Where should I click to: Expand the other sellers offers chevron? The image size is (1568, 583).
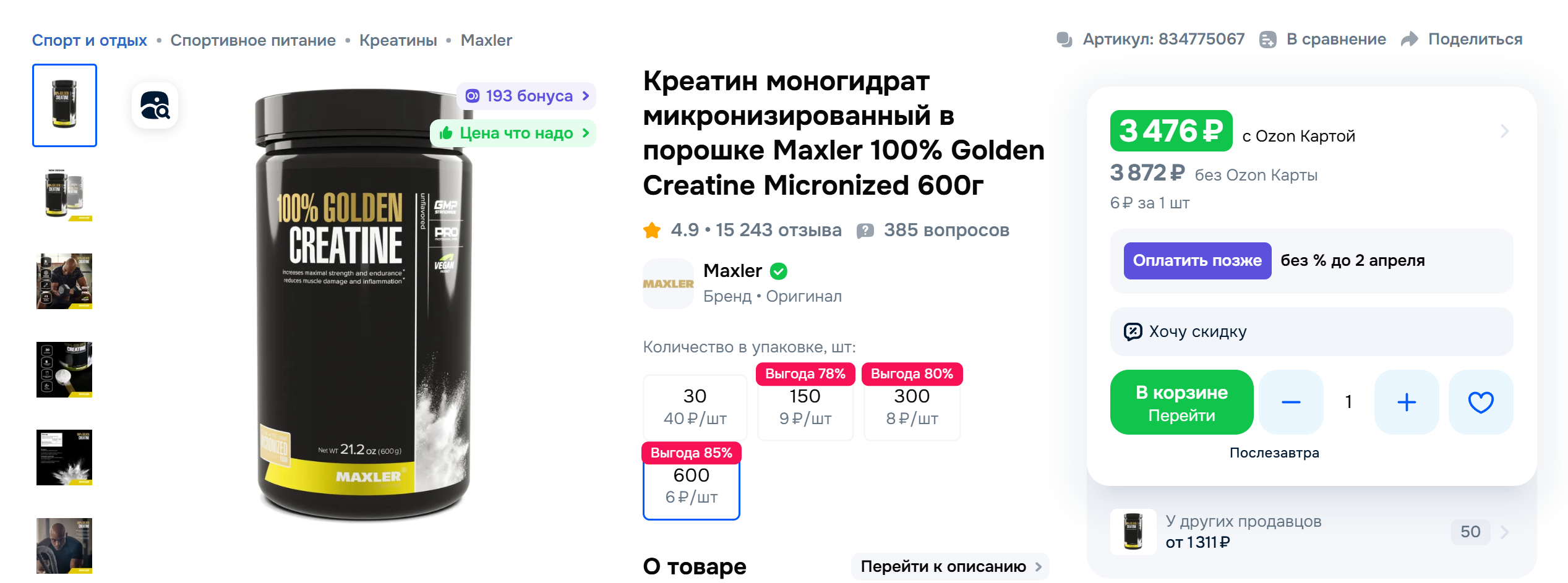pos(1504,532)
